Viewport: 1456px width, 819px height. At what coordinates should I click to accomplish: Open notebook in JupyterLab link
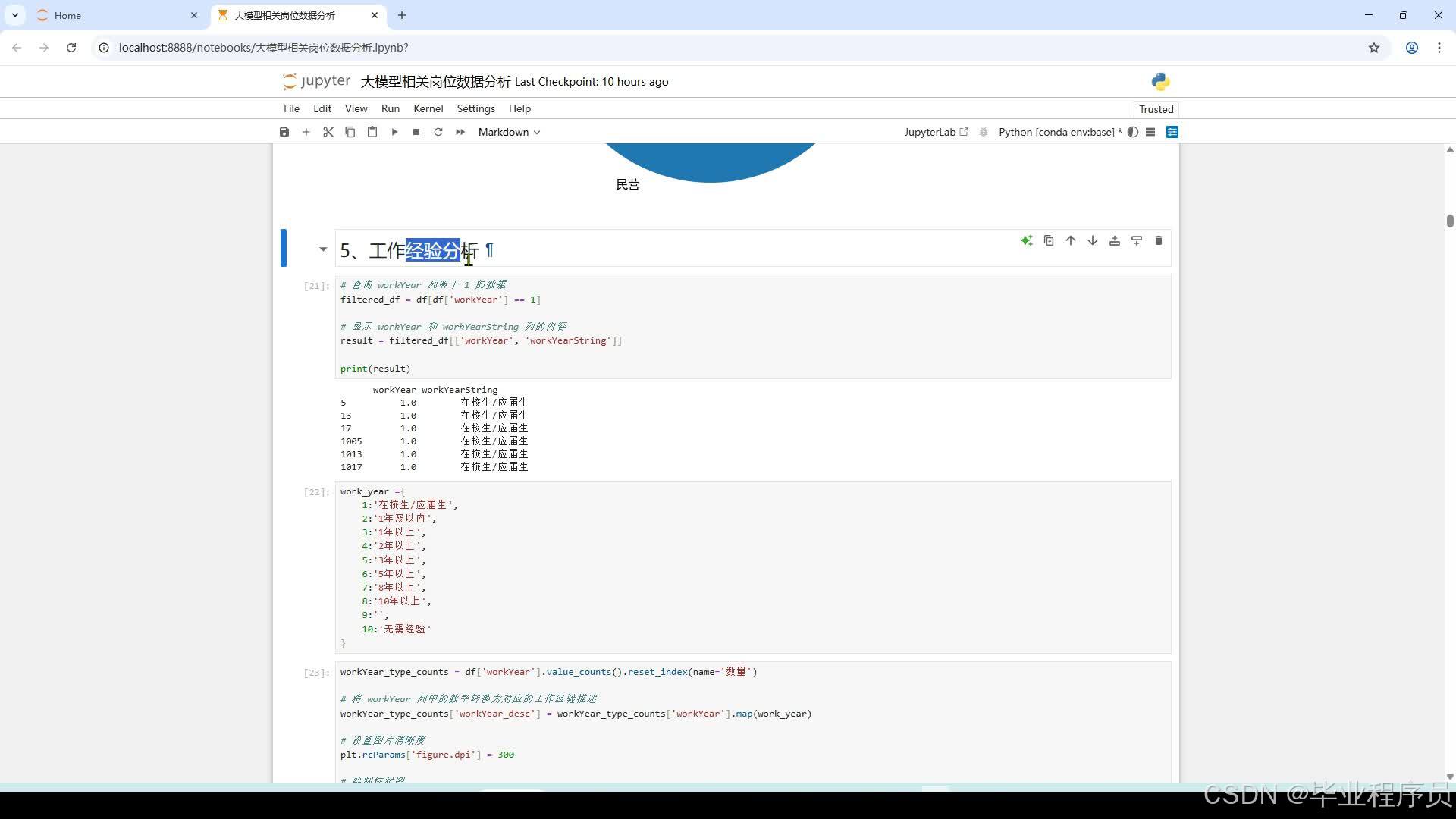[936, 132]
